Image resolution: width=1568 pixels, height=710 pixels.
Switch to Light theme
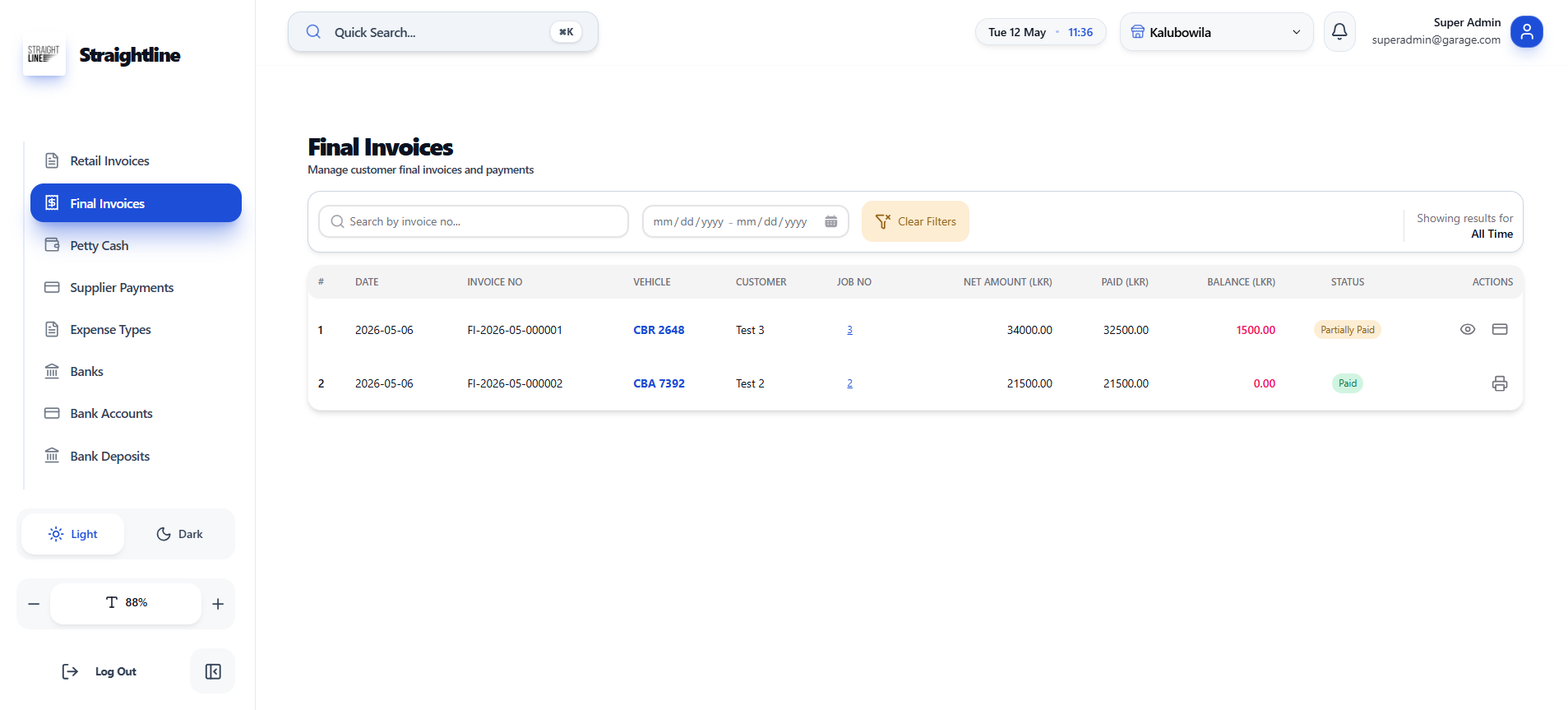(73, 534)
